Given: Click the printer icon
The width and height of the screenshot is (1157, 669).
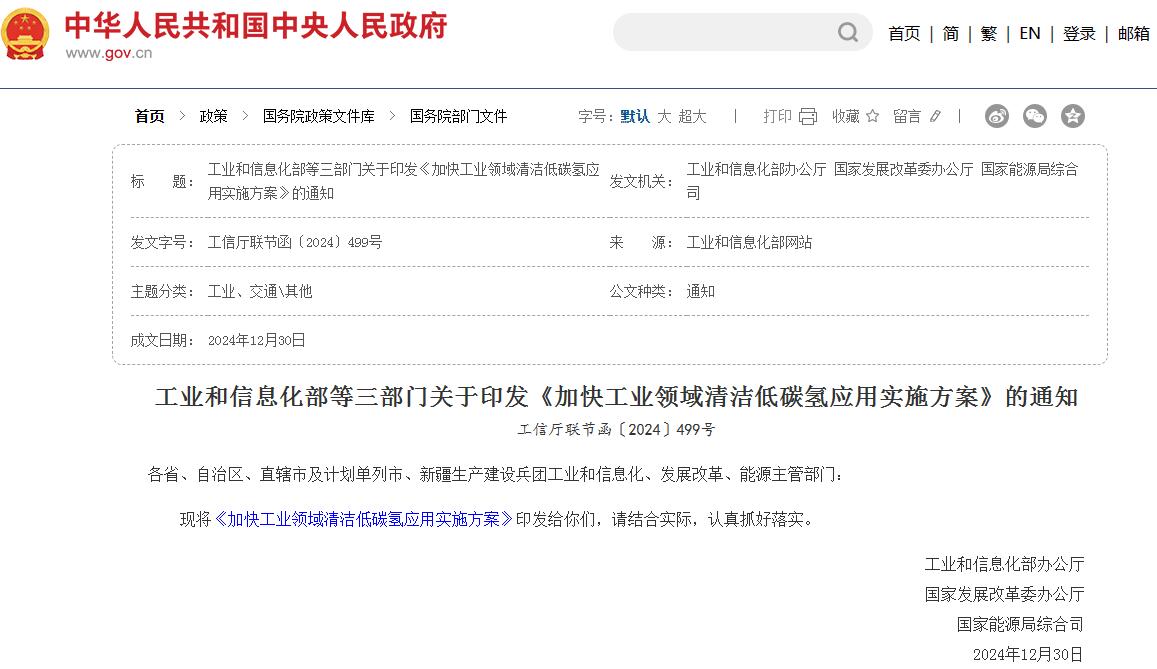Looking at the screenshot, I should pyautogui.click(x=808, y=116).
